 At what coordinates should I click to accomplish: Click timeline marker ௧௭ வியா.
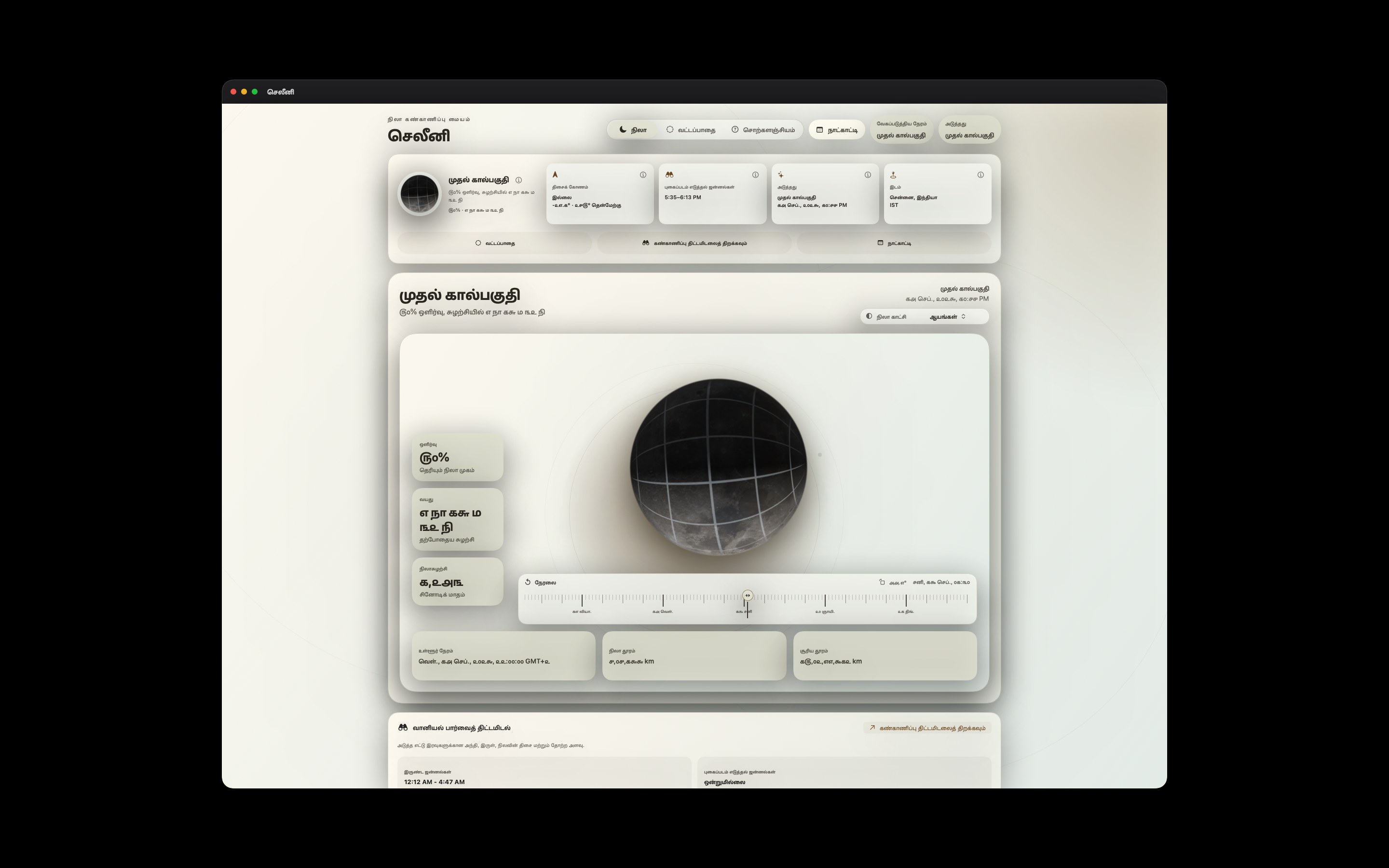[582, 611]
